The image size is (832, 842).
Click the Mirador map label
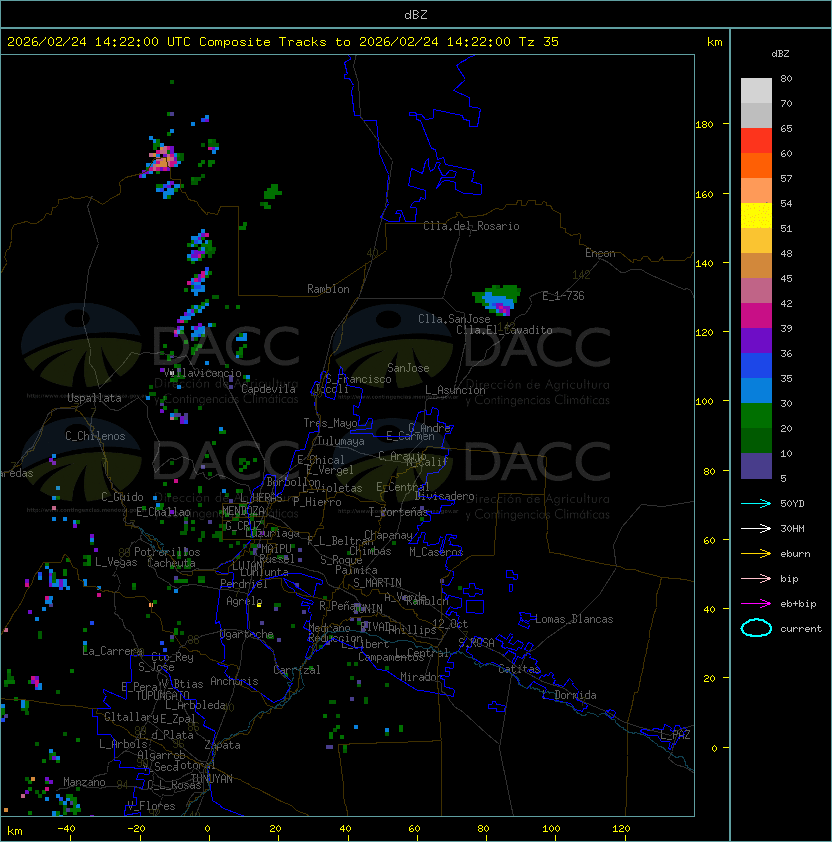[x=421, y=677]
